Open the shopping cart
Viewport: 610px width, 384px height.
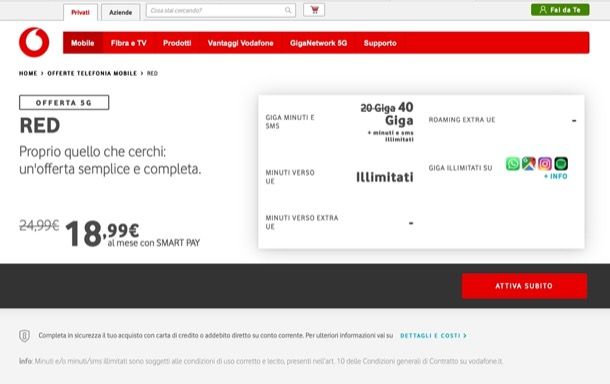(314, 10)
